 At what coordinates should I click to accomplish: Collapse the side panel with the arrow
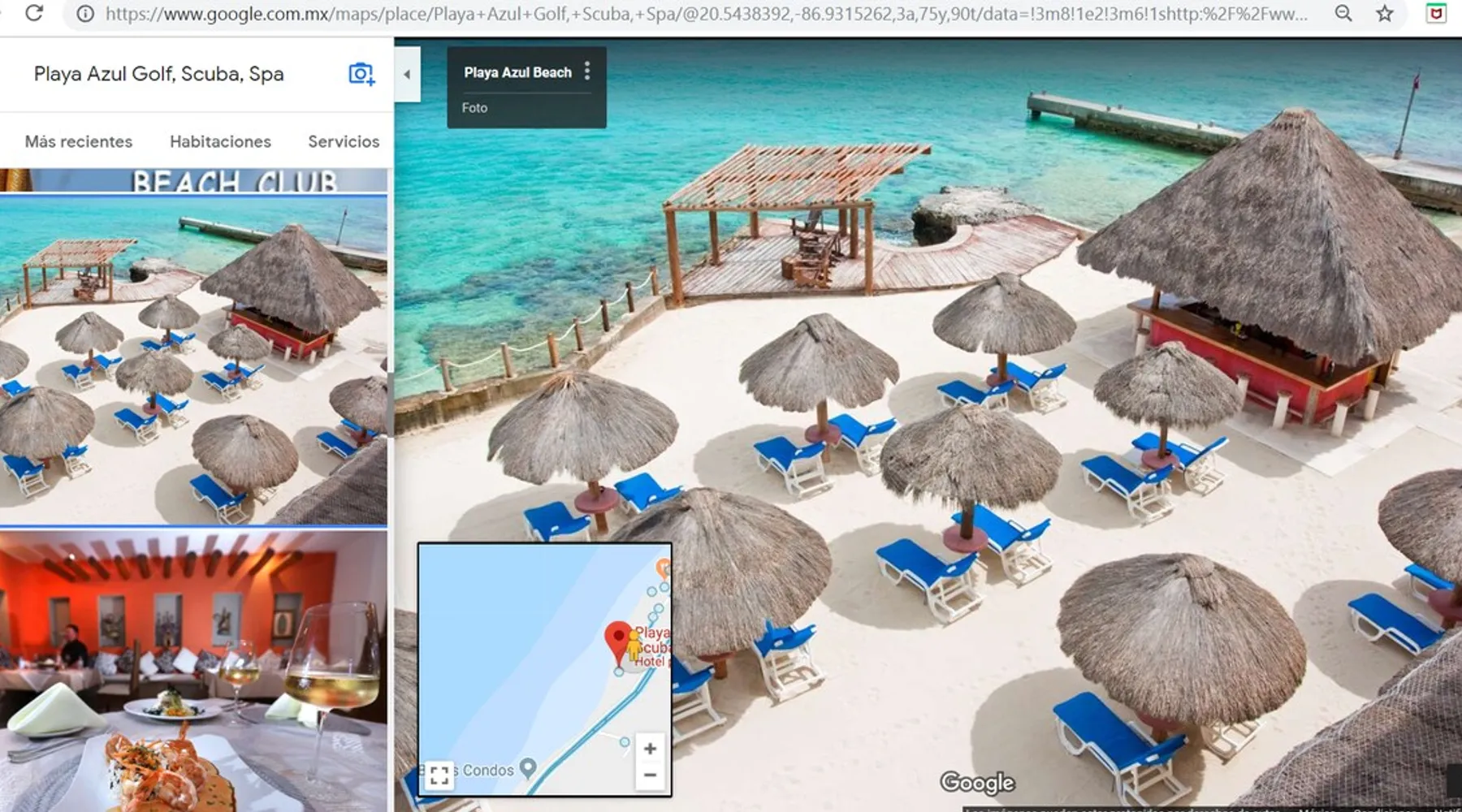pyautogui.click(x=407, y=74)
